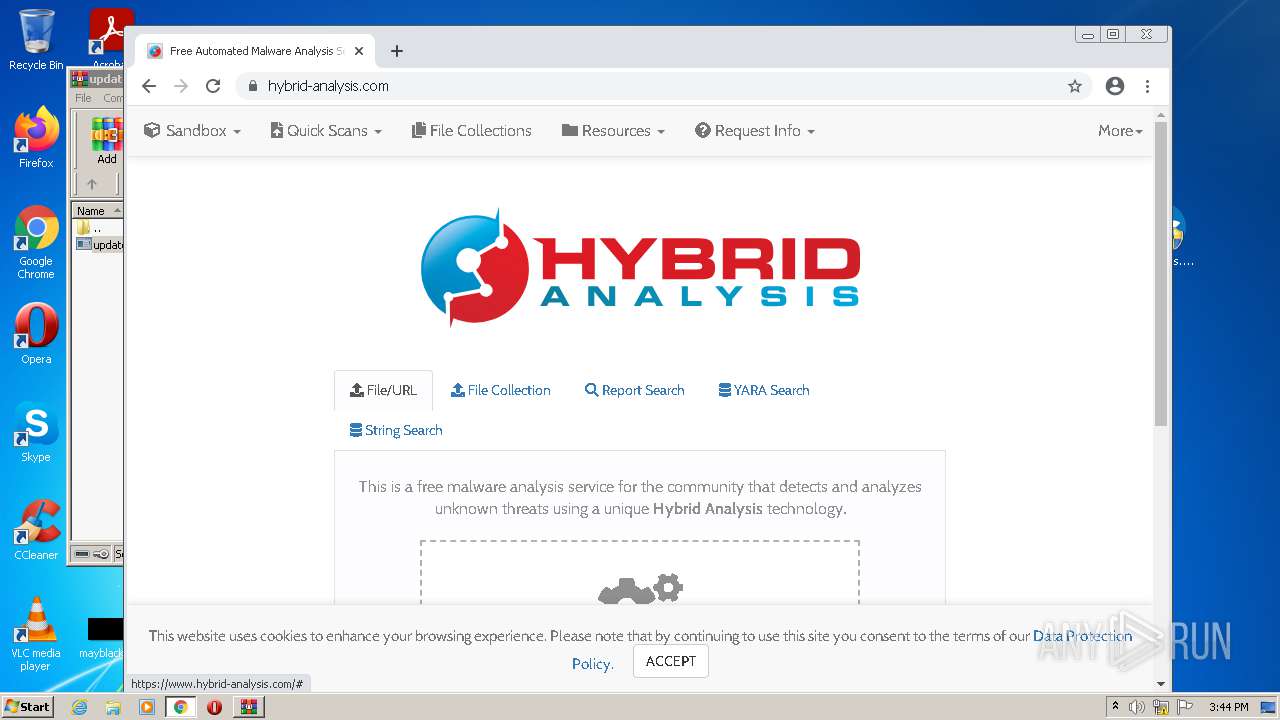Click the Add button in WinRAR toolbar
The width and height of the screenshot is (1280, 720).
[x=106, y=140]
